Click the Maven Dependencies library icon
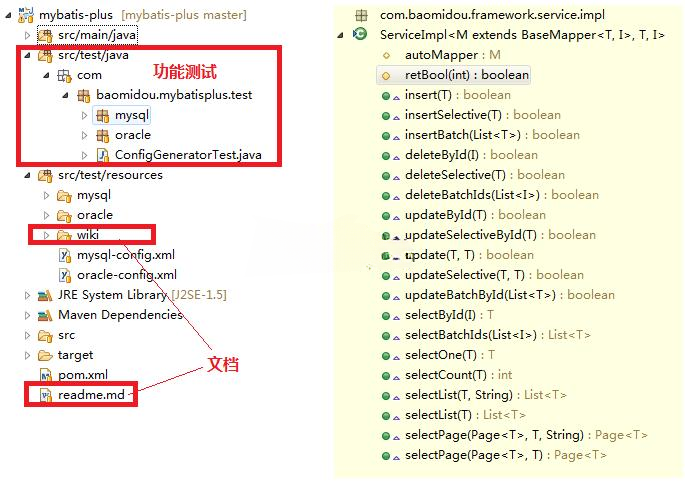 pyautogui.click(x=45, y=315)
